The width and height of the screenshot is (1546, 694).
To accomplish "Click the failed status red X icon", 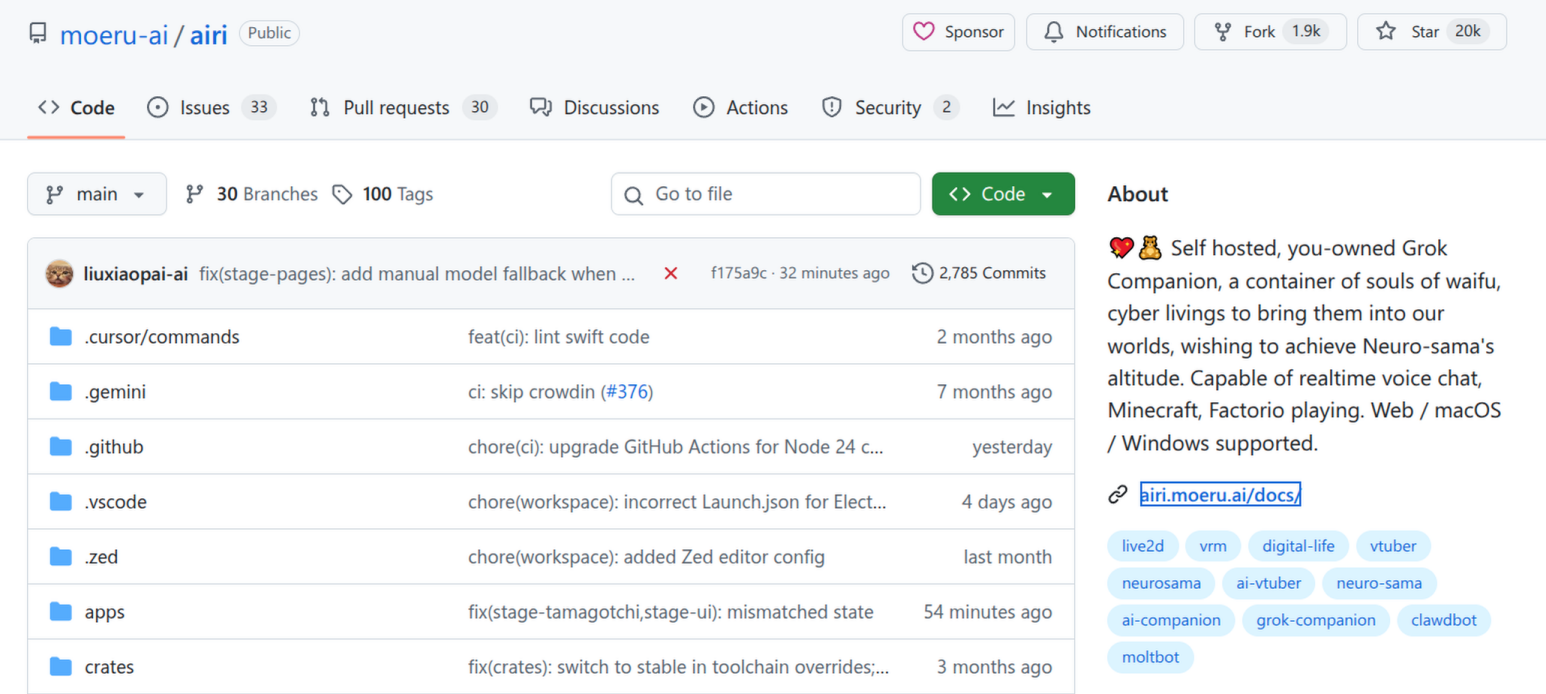I will (671, 274).
